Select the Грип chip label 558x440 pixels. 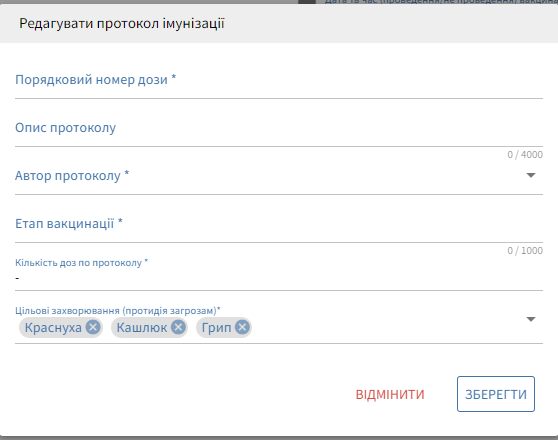coord(216,328)
